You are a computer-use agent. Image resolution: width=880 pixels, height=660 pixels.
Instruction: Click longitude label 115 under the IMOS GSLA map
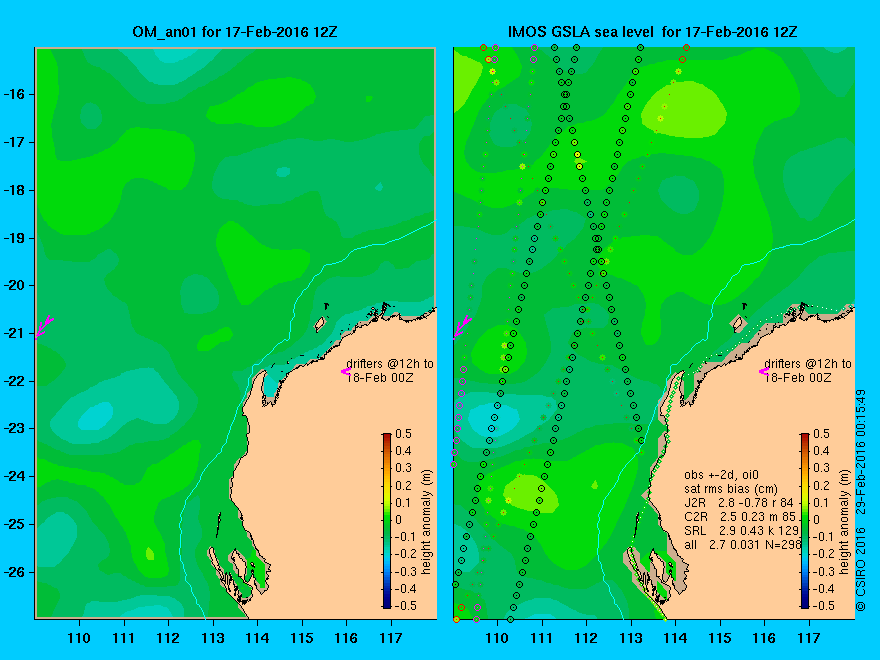[x=720, y=638]
